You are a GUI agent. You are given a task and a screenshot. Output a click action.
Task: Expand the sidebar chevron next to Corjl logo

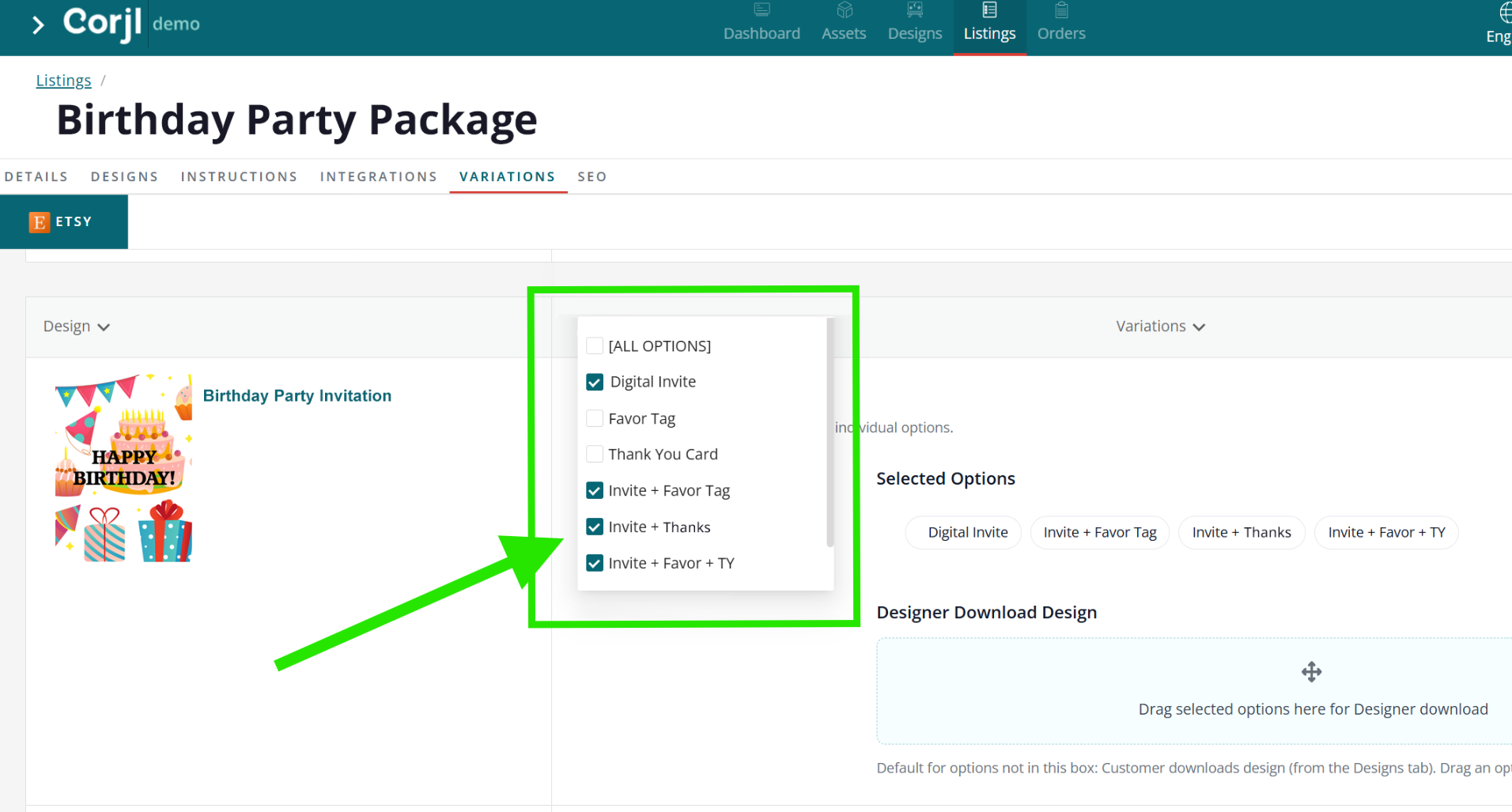point(37,25)
